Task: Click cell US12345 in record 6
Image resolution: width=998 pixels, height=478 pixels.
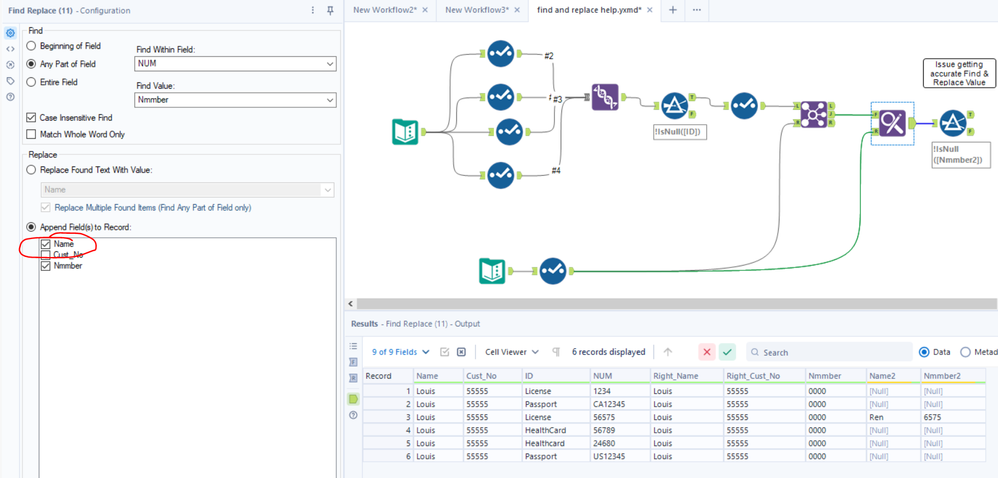Action: pos(620,456)
